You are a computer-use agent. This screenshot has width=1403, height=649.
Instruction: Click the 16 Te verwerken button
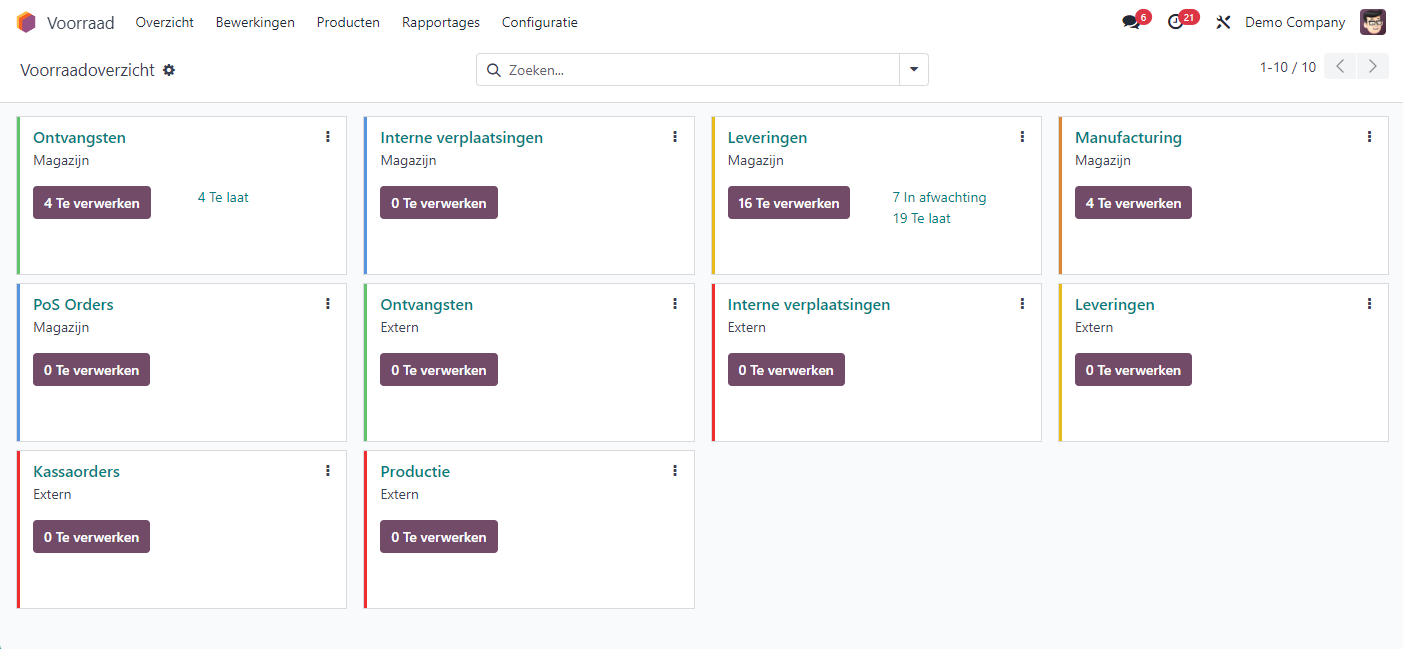pyautogui.click(x=788, y=203)
